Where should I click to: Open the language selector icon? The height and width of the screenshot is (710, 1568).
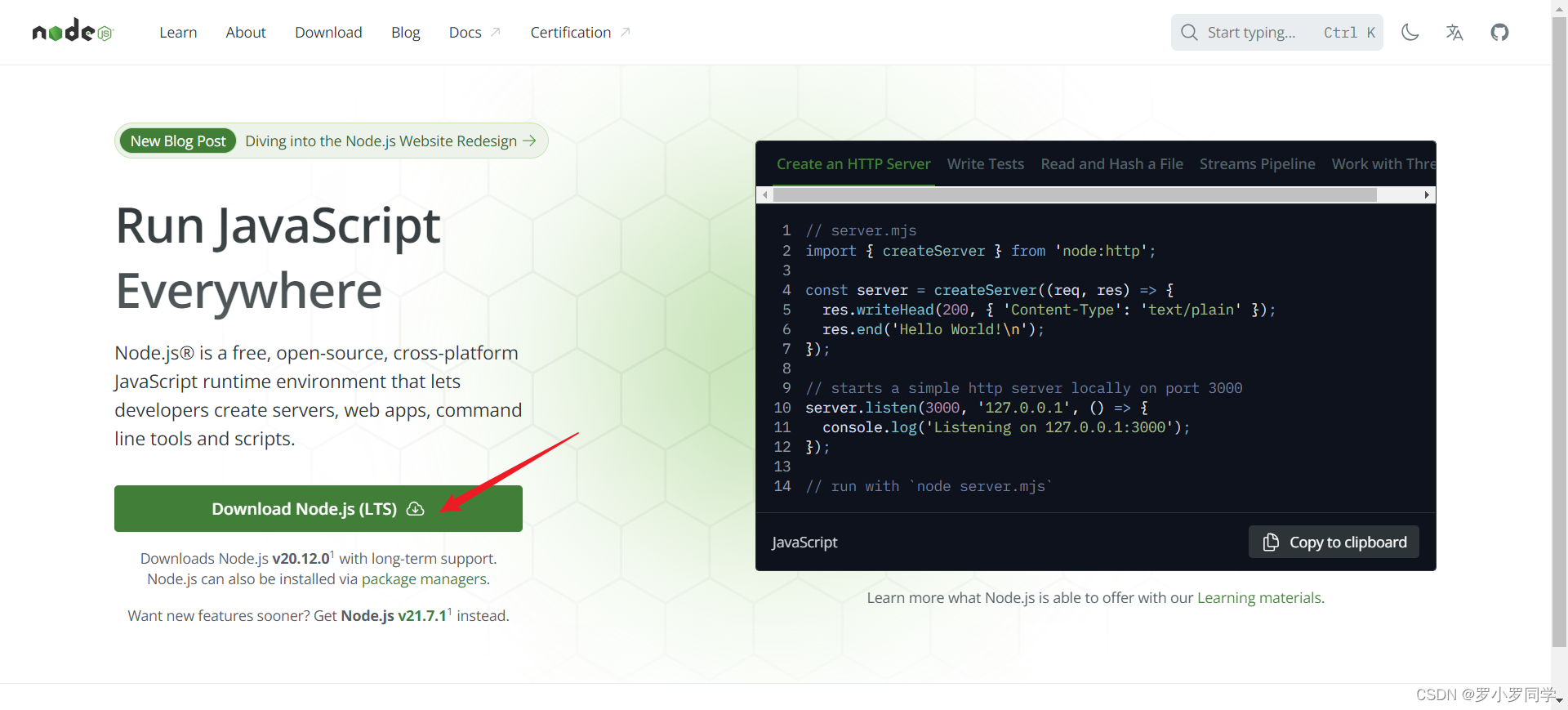click(1454, 33)
